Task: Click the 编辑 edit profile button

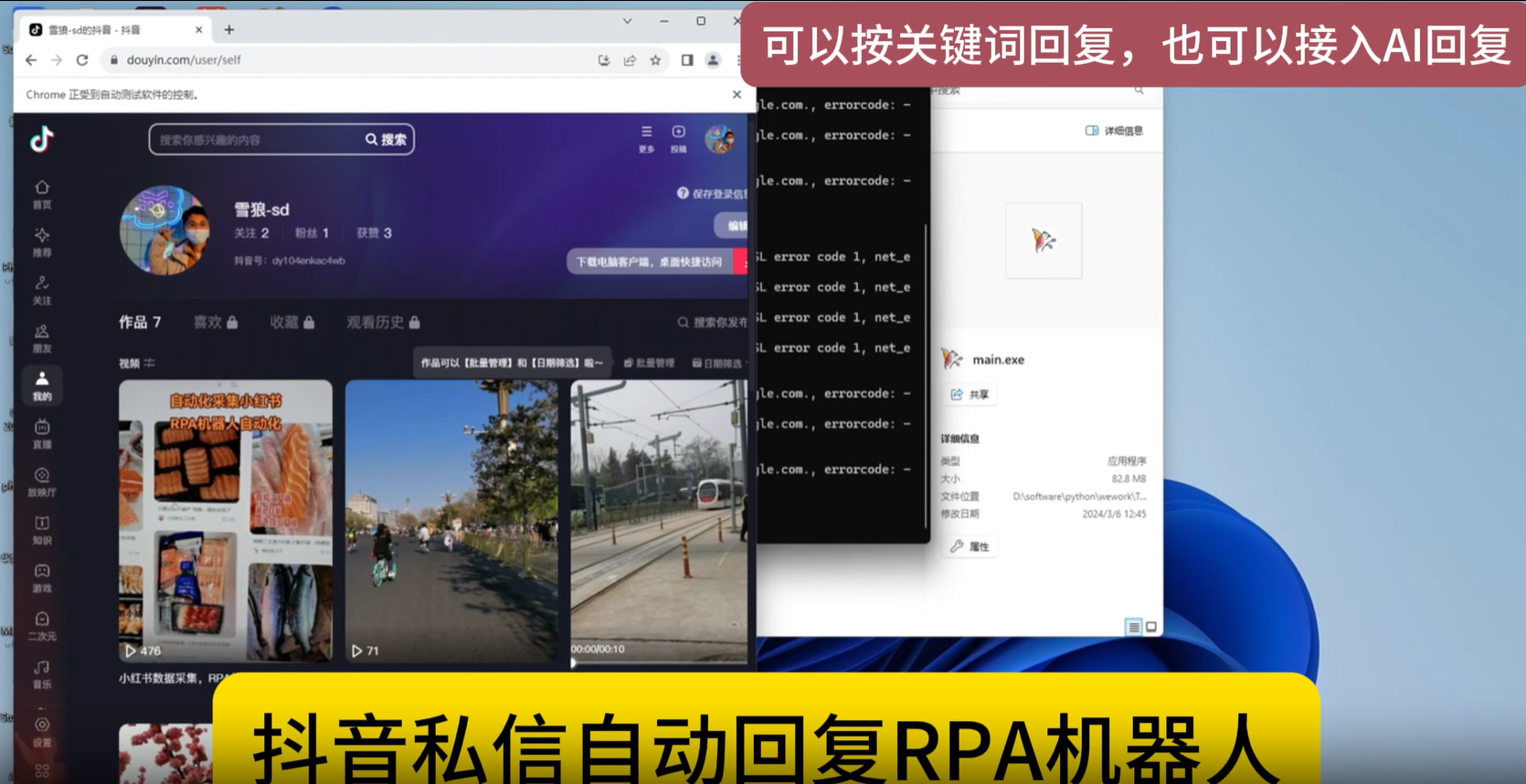Action: click(x=731, y=225)
